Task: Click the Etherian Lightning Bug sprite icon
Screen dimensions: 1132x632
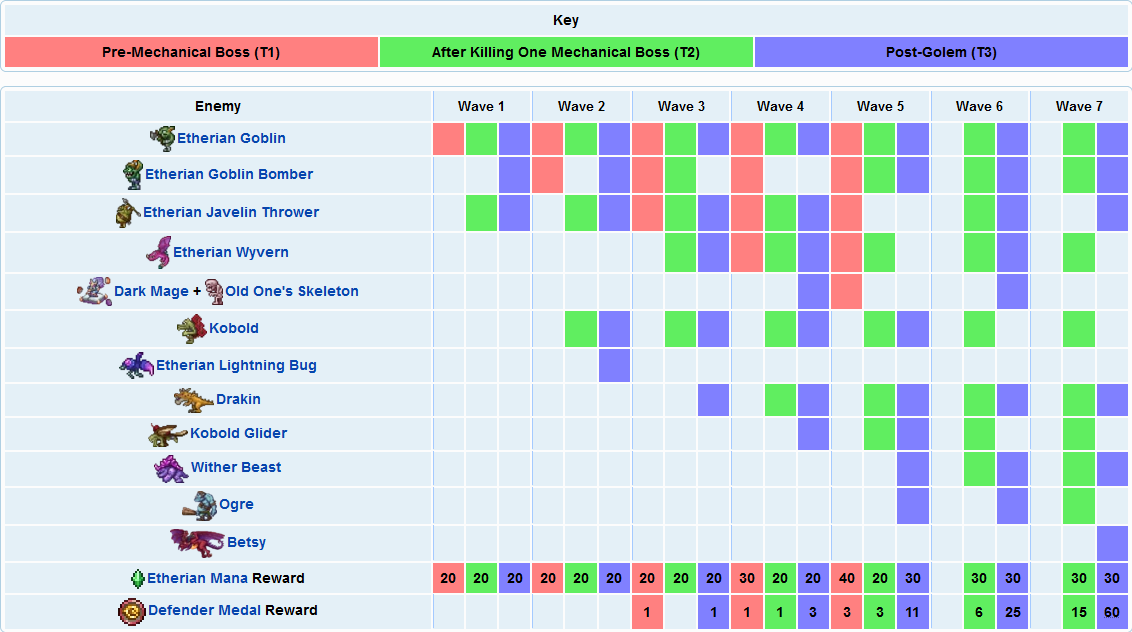Action: 137,365
